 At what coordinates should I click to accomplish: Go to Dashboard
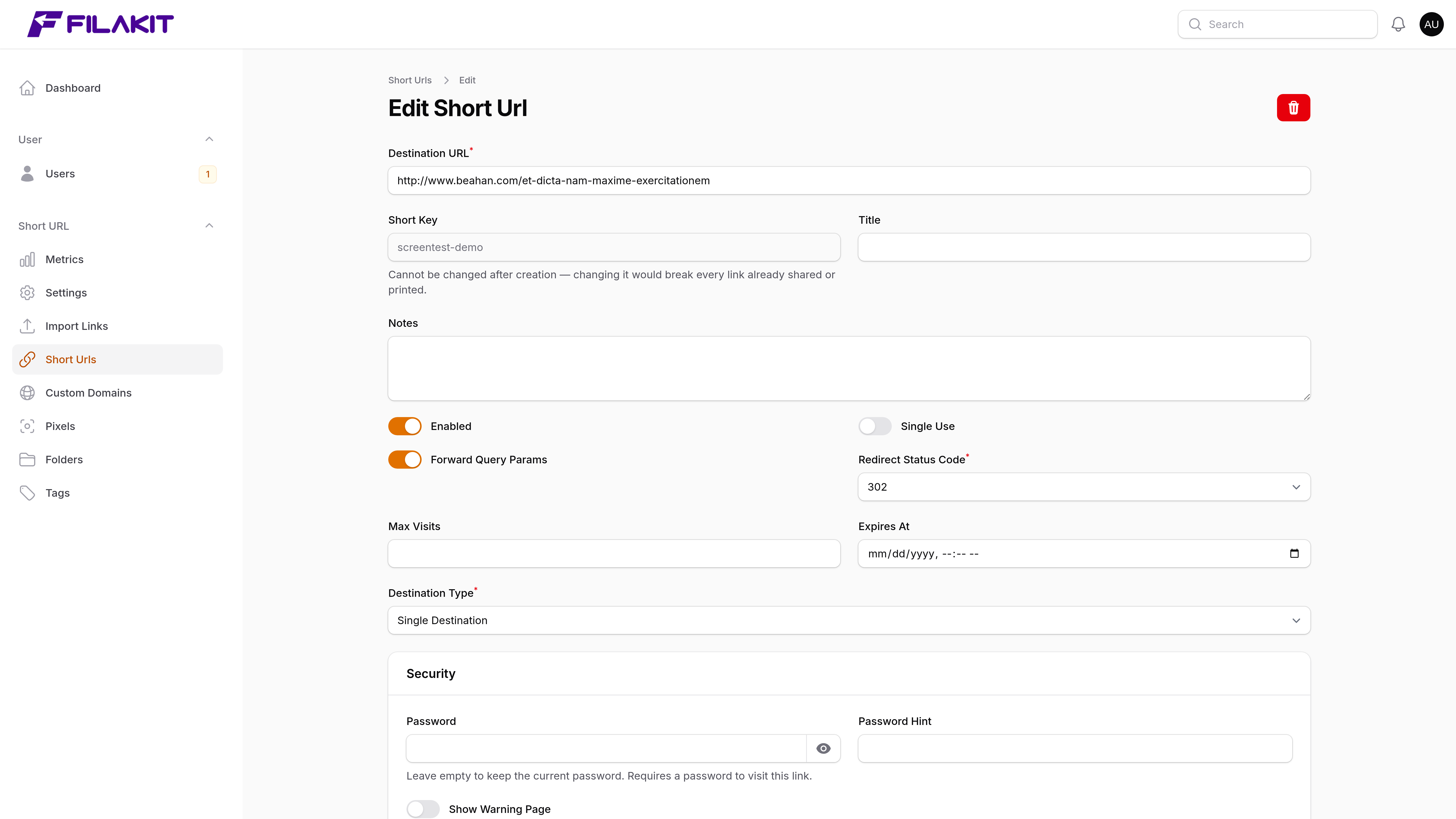(x=118, y=88)
